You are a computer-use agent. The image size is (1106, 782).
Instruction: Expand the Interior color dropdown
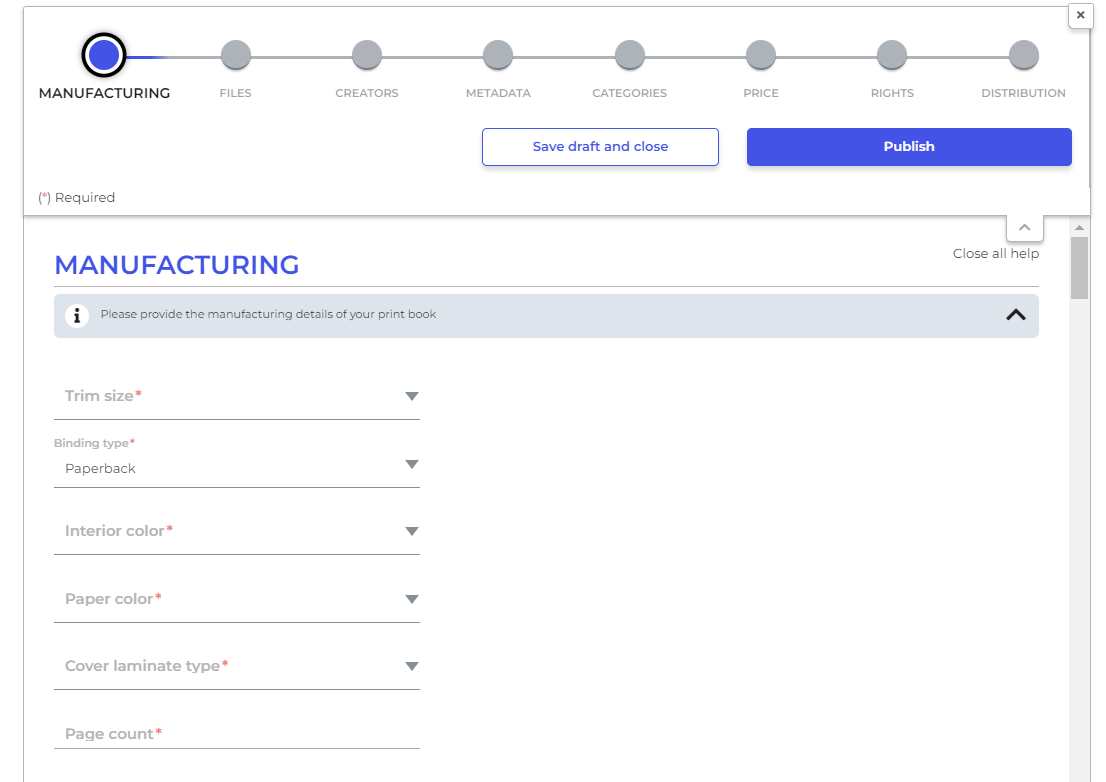(x=236, y=531)
